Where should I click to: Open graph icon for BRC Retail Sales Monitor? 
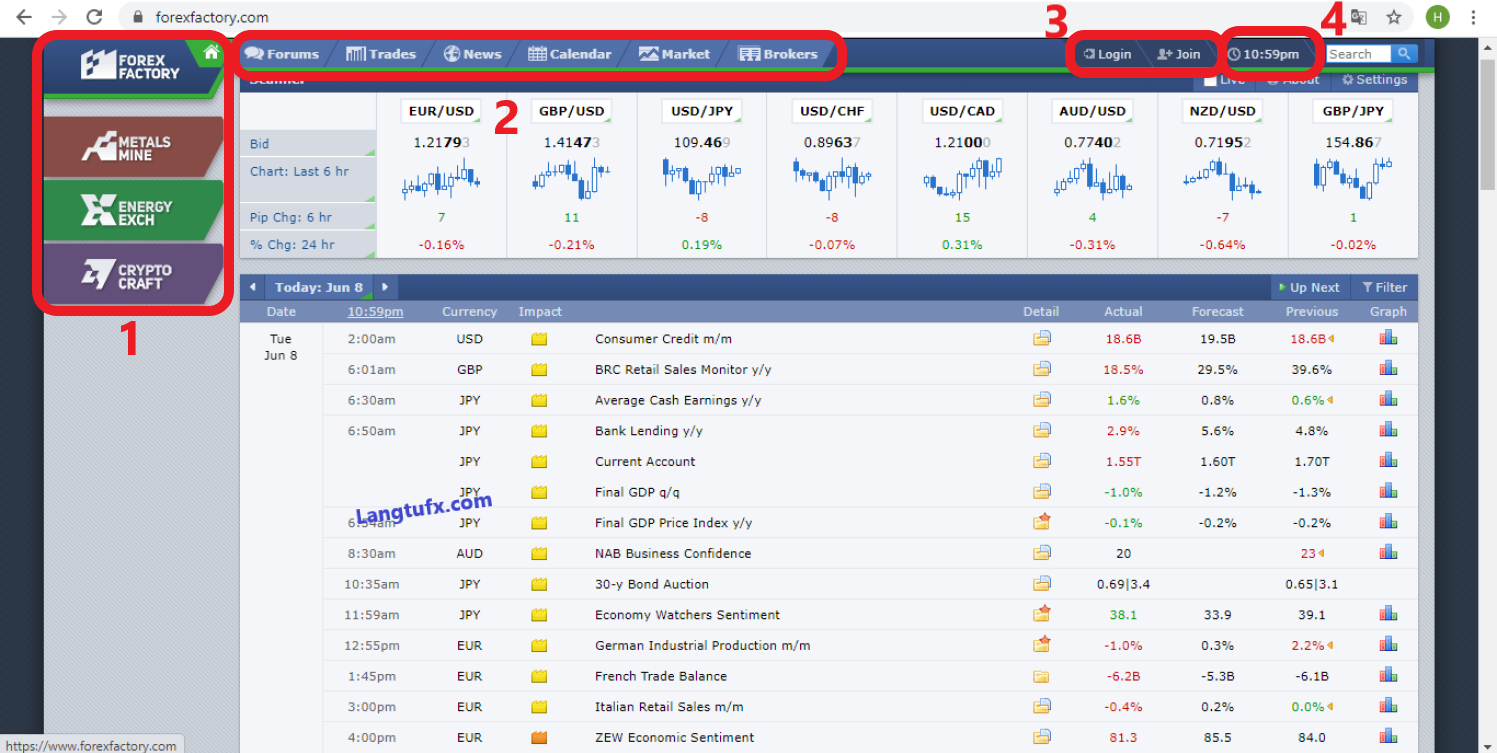coord(1388,369)
